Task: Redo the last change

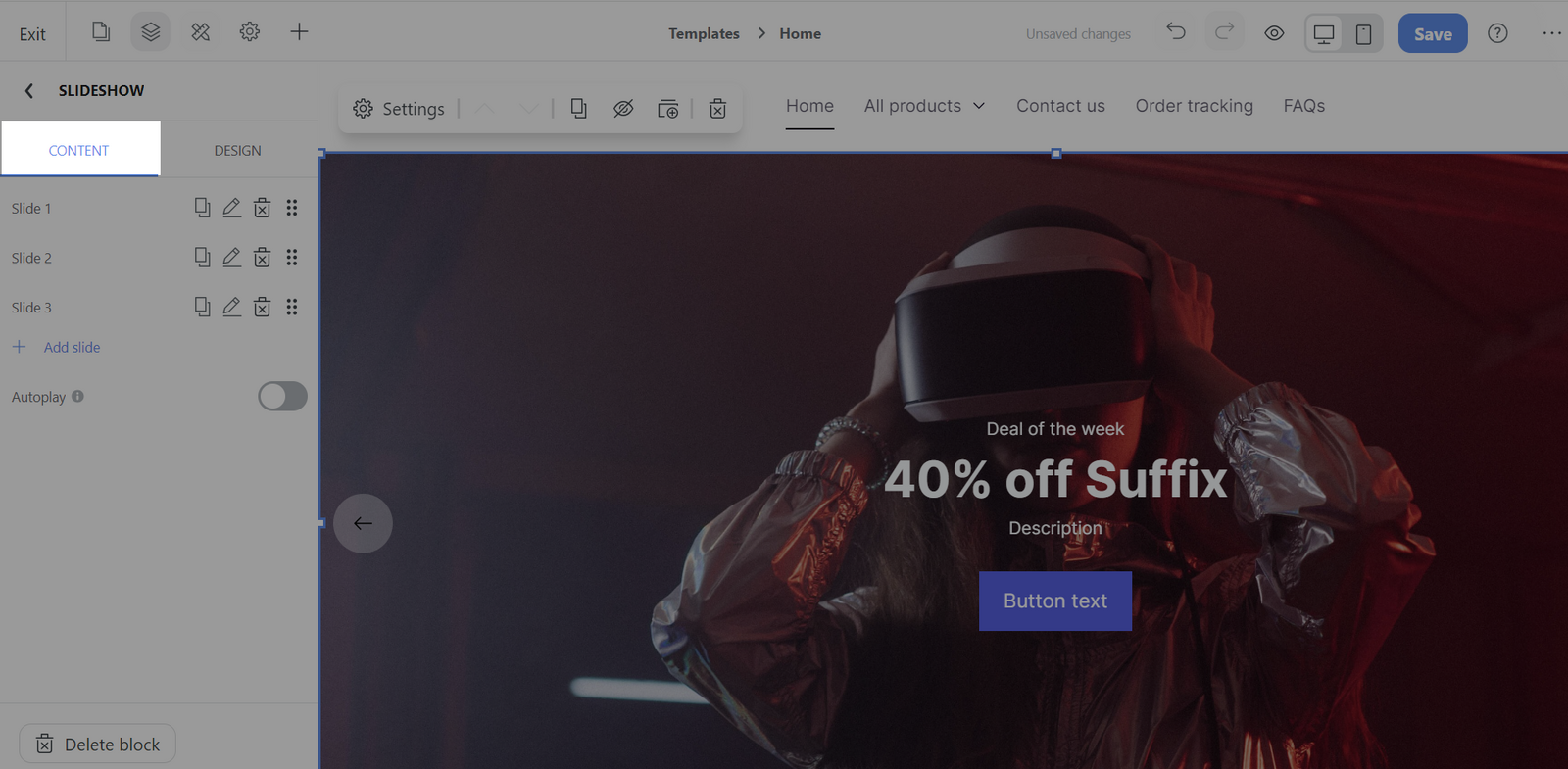Action: (x=1224, y=32)
